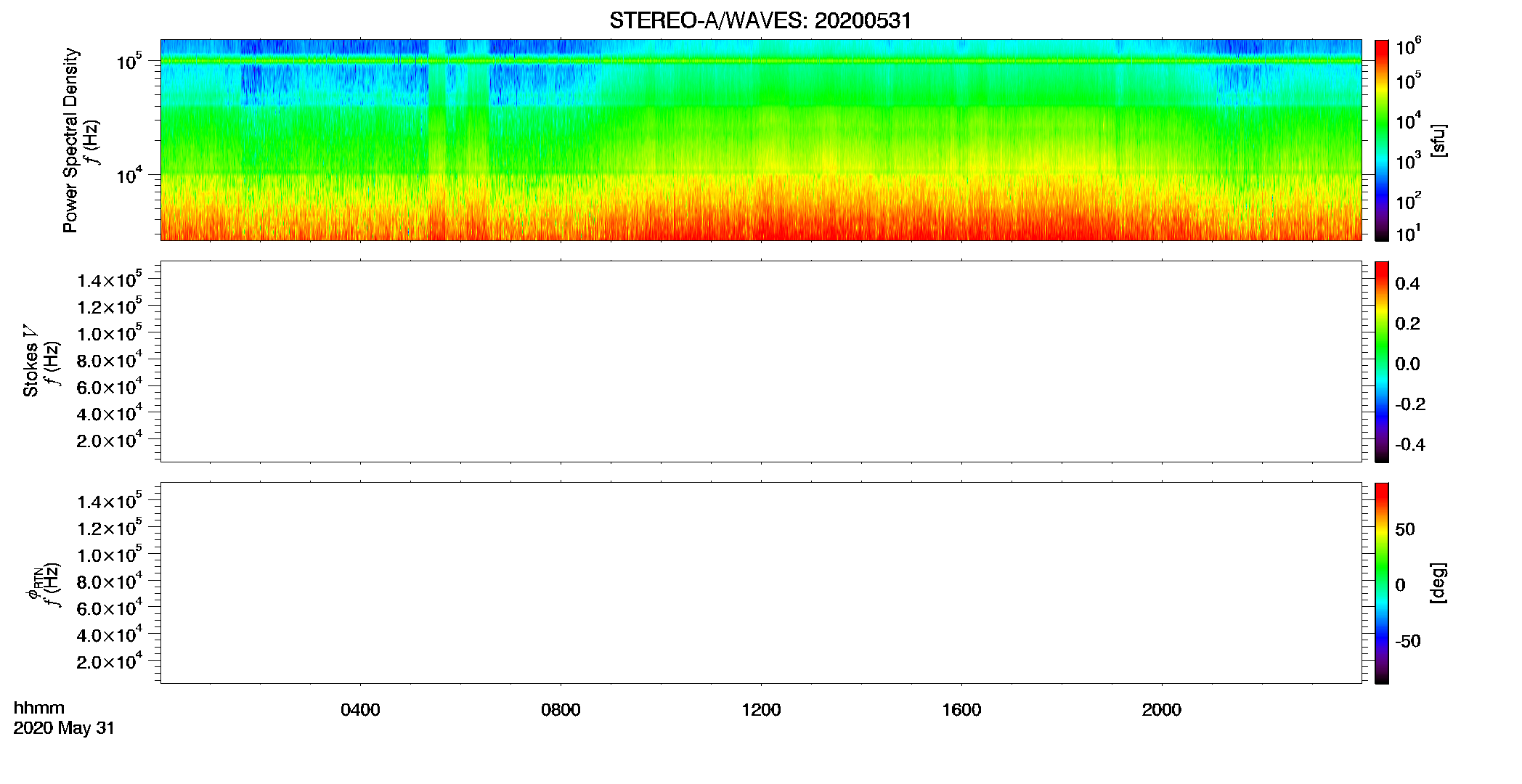Screen dimensions: 1522x784
Task: Click the 0400 time tick label
Action: [360, 710]
